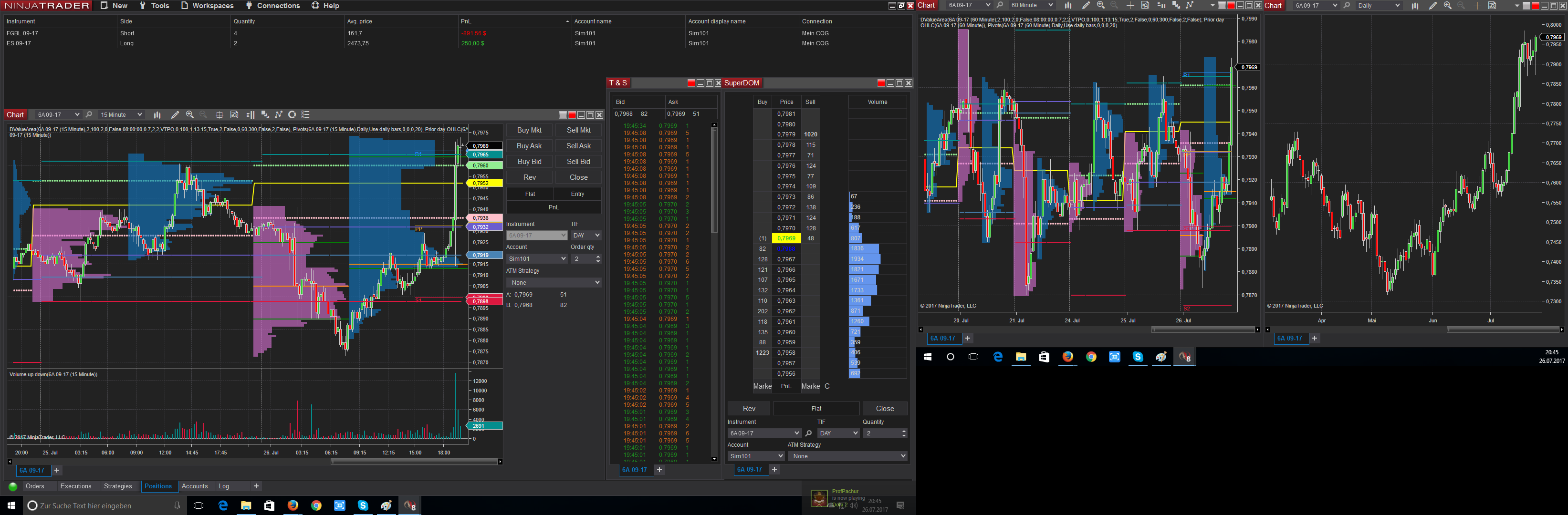The width and height of the screenshot is (1568, 515).
Task: Open TIF DAY dropdown in chart trader
Action: 586,235
